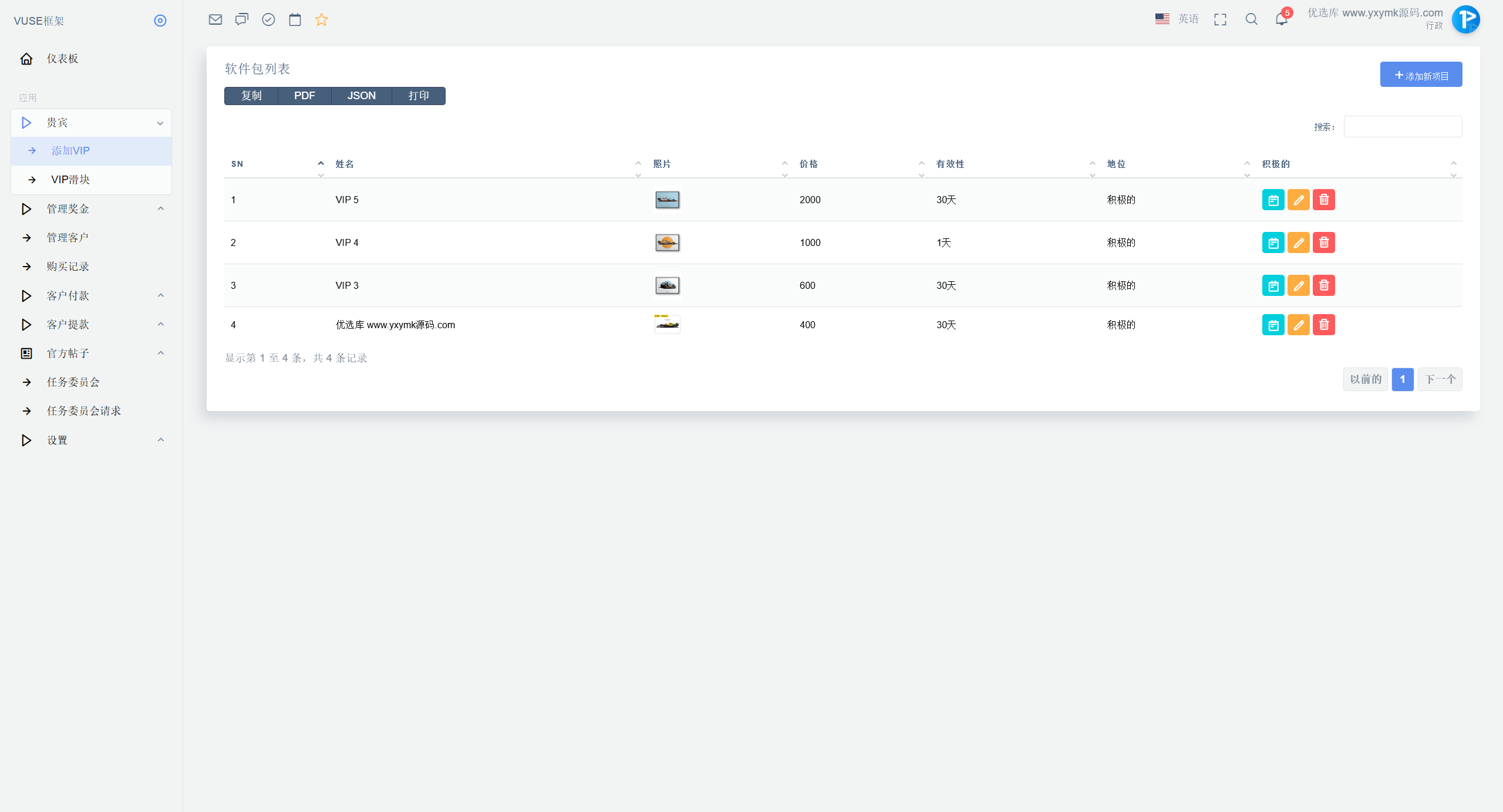Viewport: 1503px width, 812px height.
Task: Edit the VIP 3 package
Action: pyautogui.click(x=1298, y=285)
